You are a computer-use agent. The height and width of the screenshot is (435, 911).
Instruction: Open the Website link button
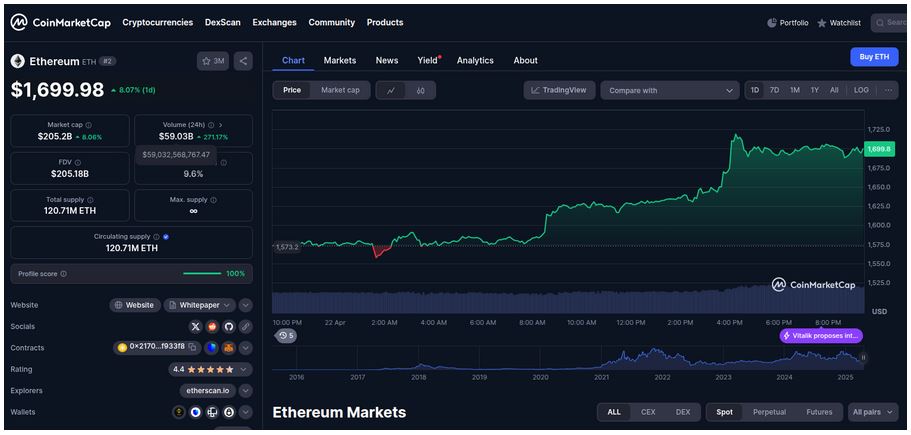click(135, 305)
